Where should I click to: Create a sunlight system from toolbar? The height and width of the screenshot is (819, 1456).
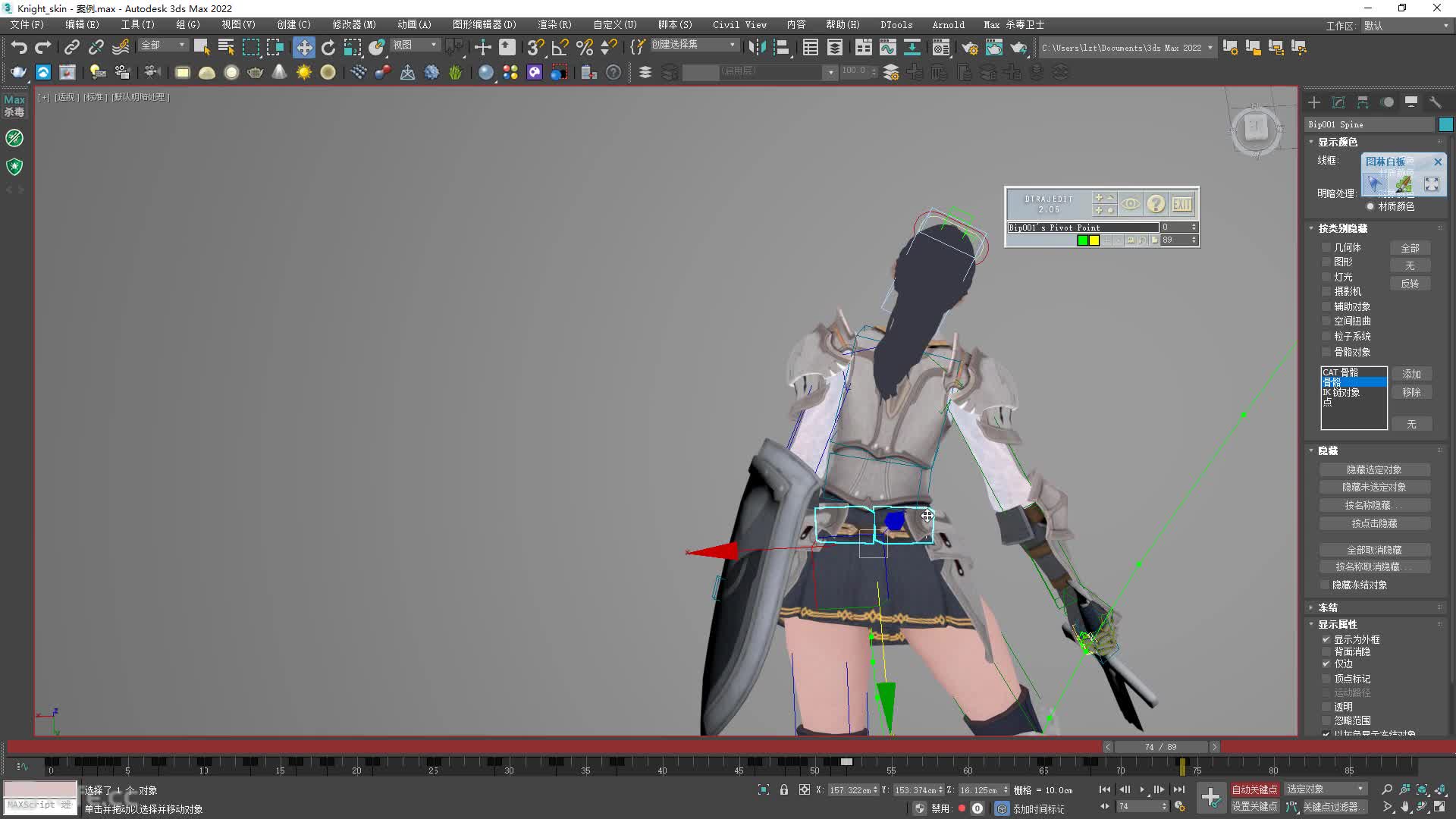303,72
